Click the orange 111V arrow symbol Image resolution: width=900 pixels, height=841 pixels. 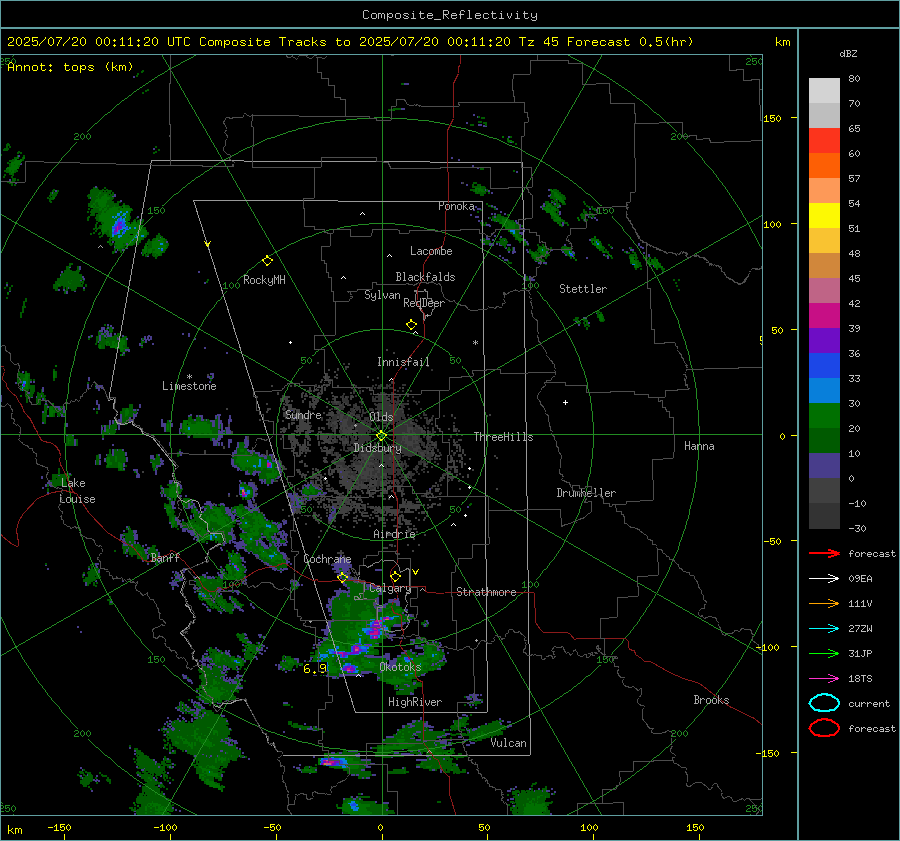(x=824, y=603)
